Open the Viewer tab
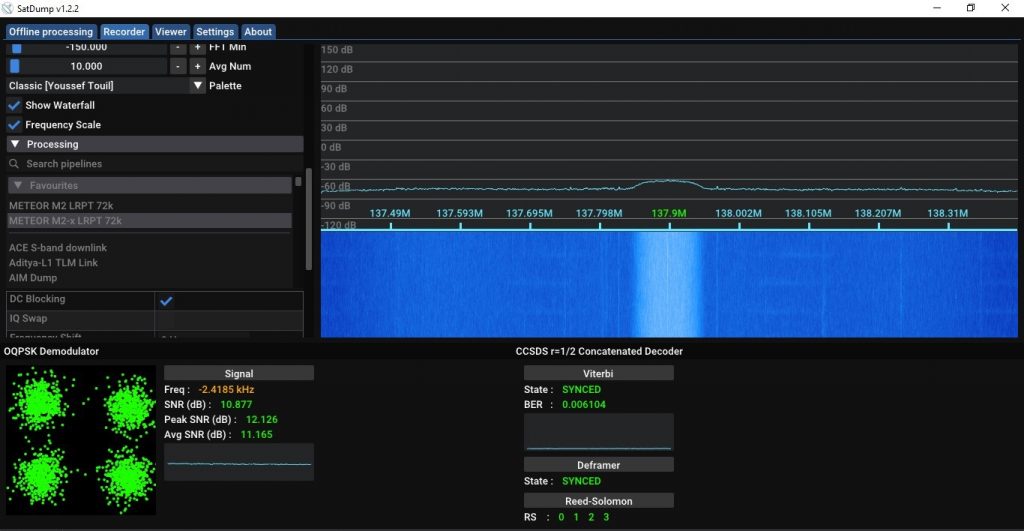Screen dimensions: 1024x531 pos(170,32)
